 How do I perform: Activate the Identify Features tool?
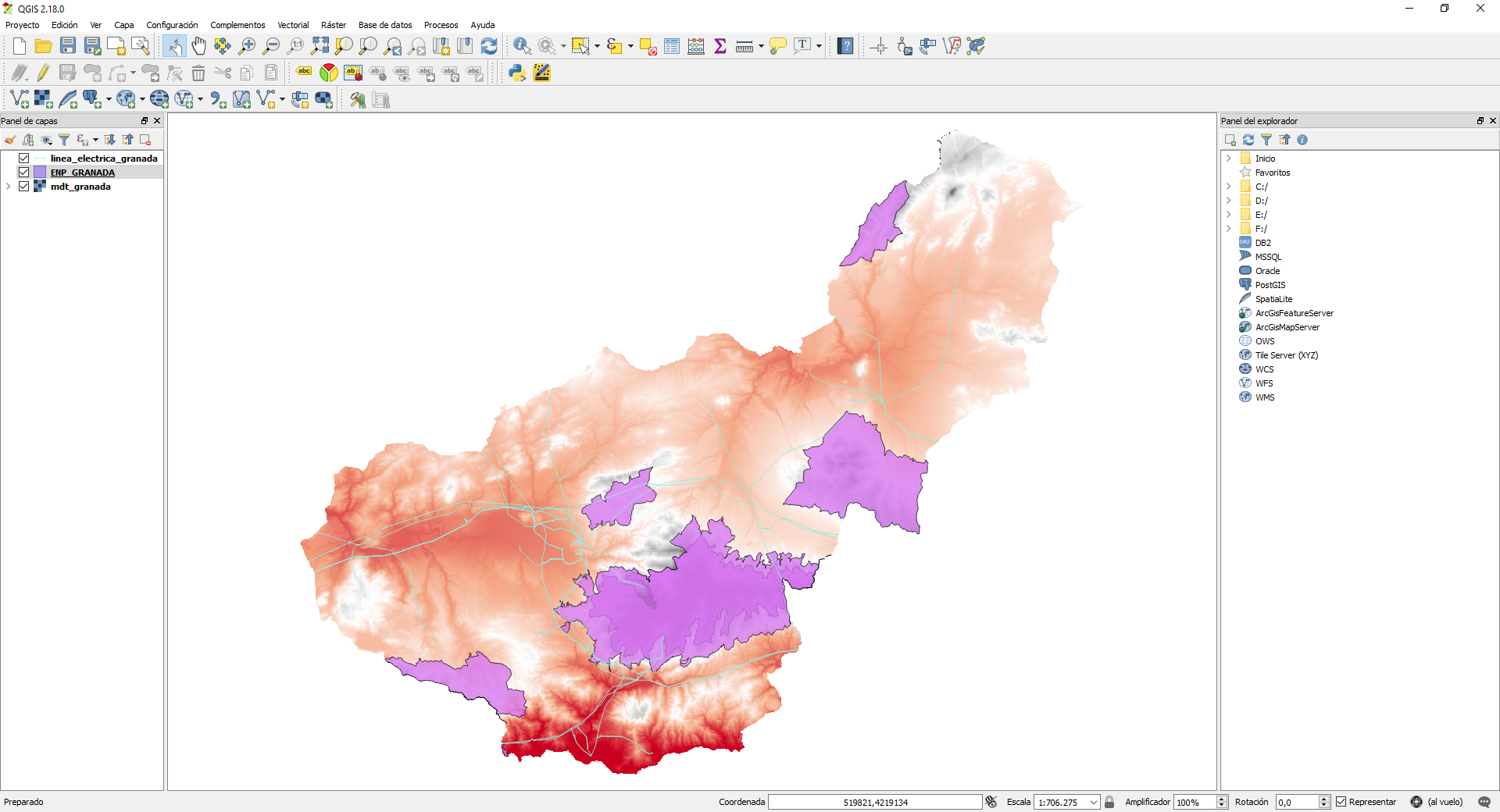pyautogui.click(x=522, y=46)
